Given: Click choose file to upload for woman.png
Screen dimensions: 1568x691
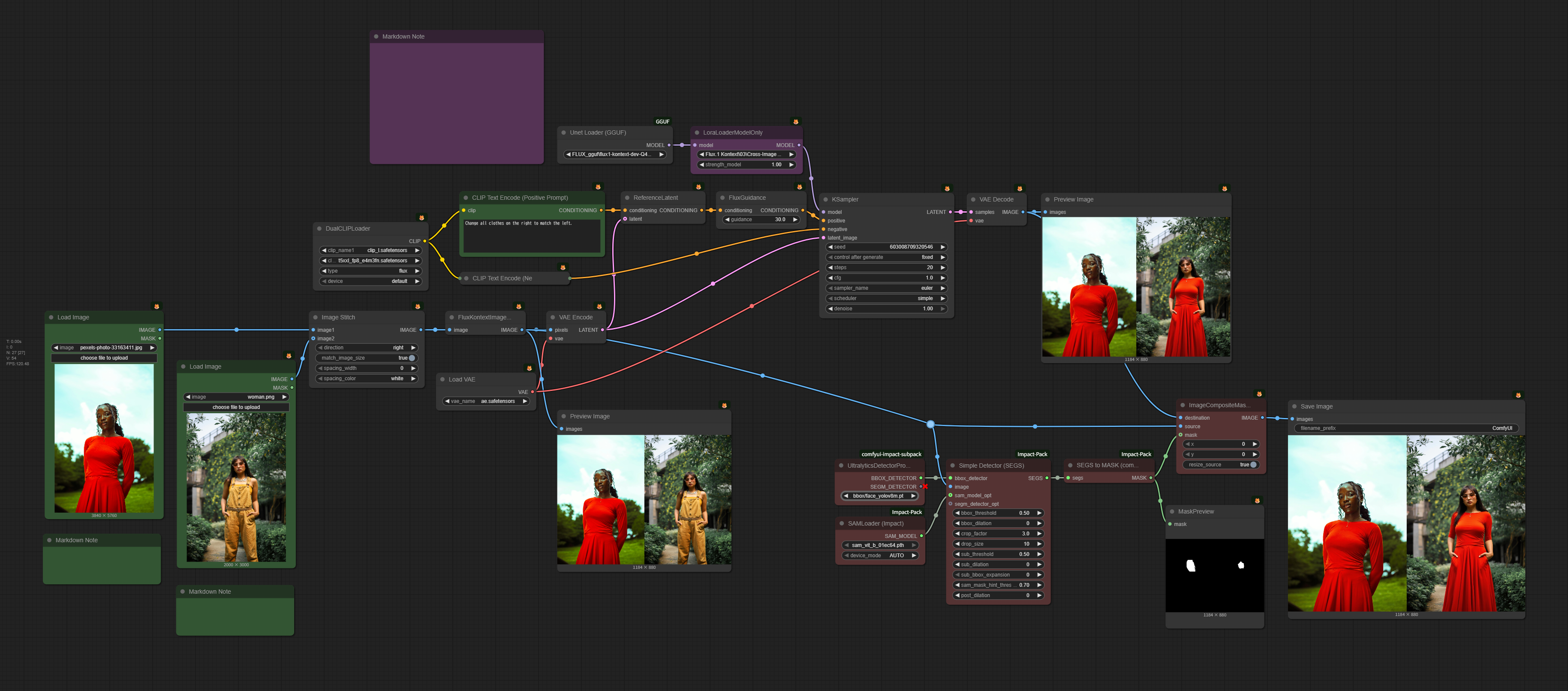Looking at the screenshot, I should 236,407.
